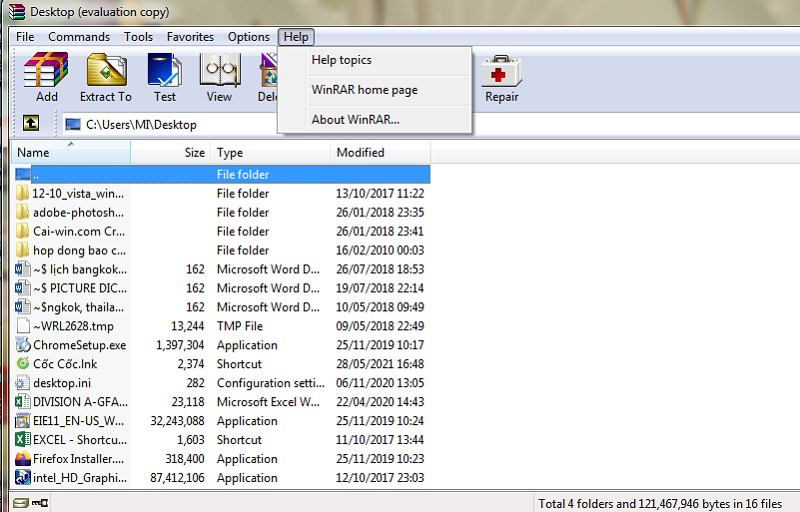Click the View toolbar icon

pos(219,70)
